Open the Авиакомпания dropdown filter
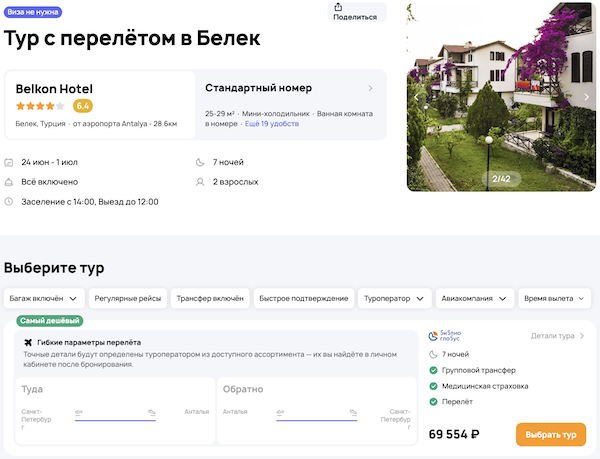Viewport: 600px width, 459px height. [x=476, y=298]
